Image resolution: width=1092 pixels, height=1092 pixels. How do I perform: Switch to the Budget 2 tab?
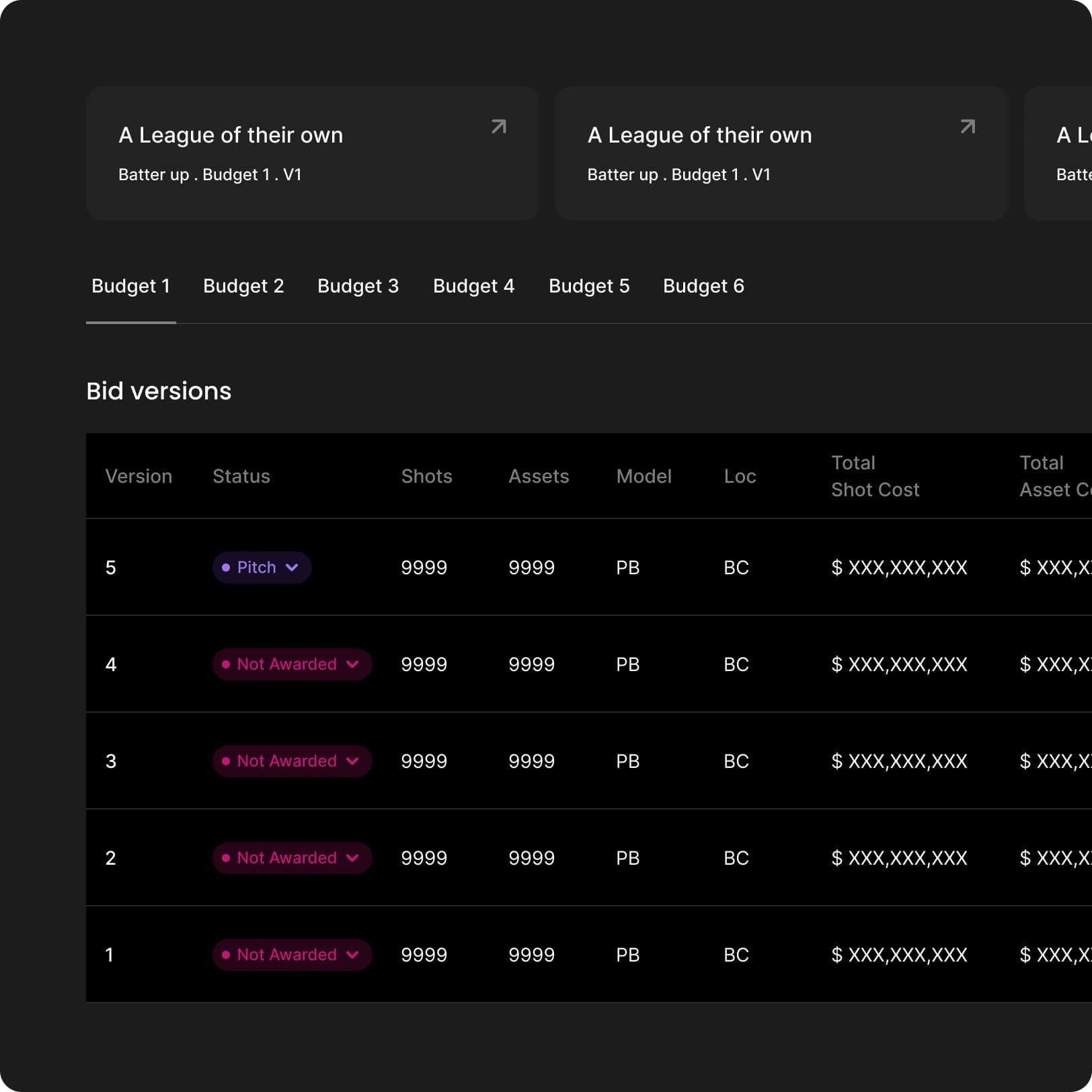[243, 286]
